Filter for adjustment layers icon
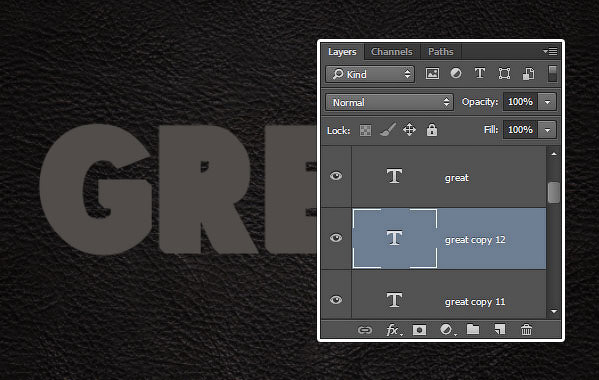The width and height of the screenshot is (599, 380). pyautogui.click(x=456, y=73)
